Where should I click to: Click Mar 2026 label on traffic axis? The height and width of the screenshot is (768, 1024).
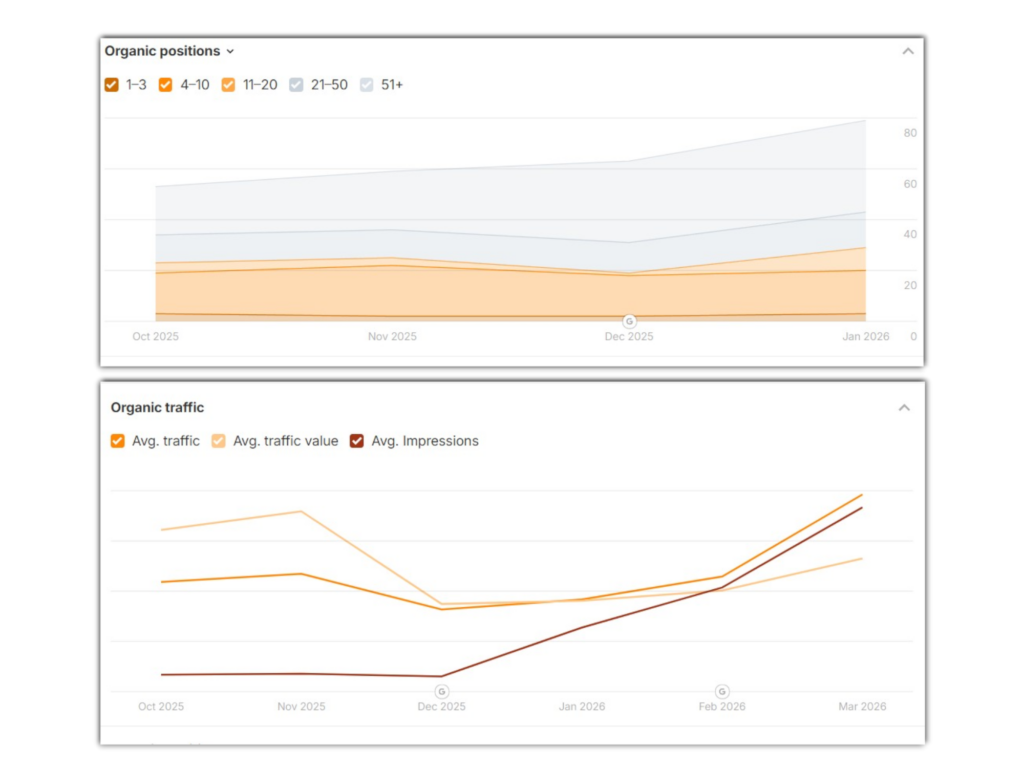tap(862, 707)
